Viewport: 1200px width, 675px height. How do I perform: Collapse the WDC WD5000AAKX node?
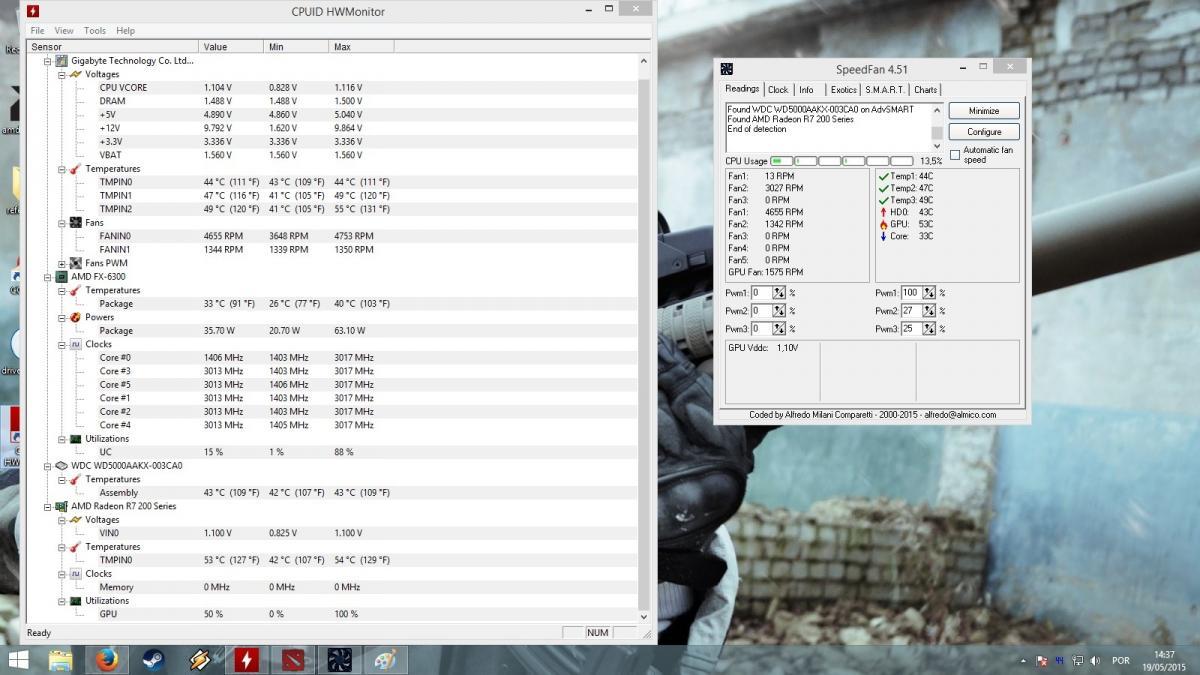click(x=47, y=465)
